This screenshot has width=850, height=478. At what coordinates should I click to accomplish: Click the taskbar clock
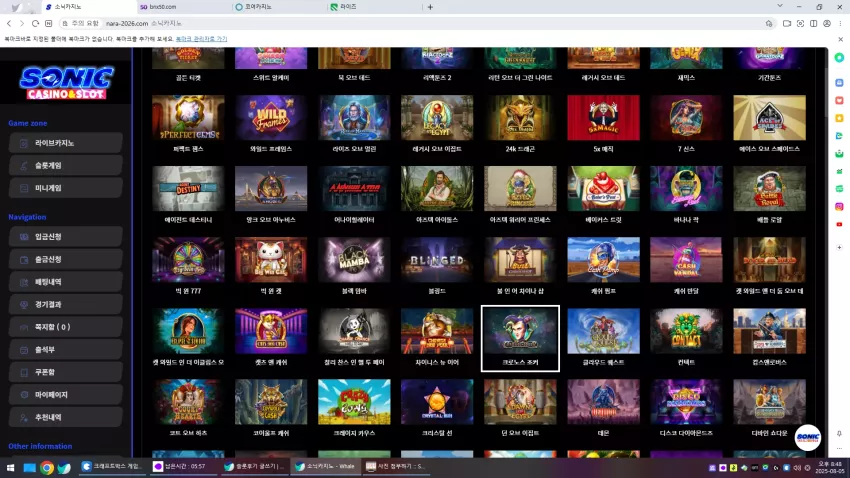pos(829,467)
